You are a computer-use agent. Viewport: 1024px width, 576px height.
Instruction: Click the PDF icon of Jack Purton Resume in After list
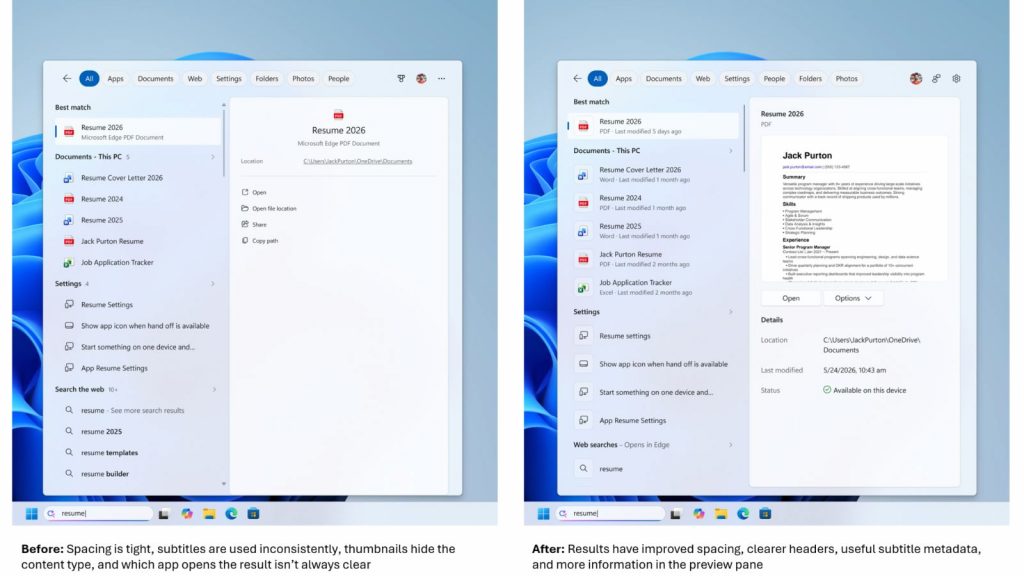(x=583, y=259)
